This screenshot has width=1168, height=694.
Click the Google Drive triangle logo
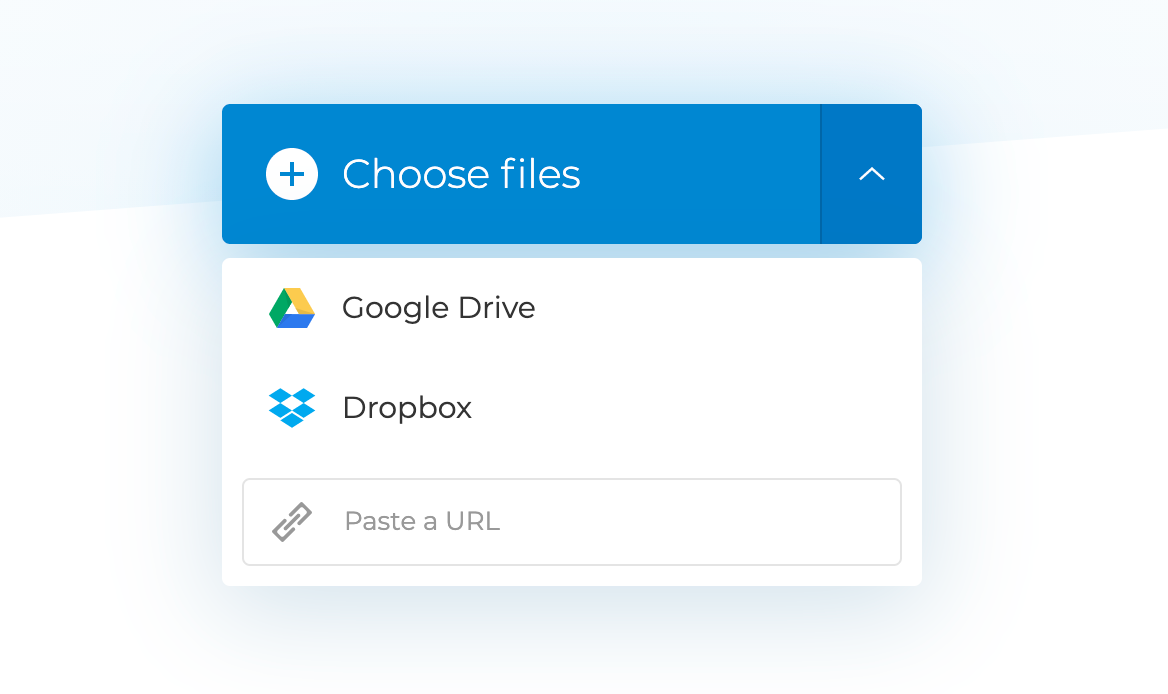(x=292, y=308)
